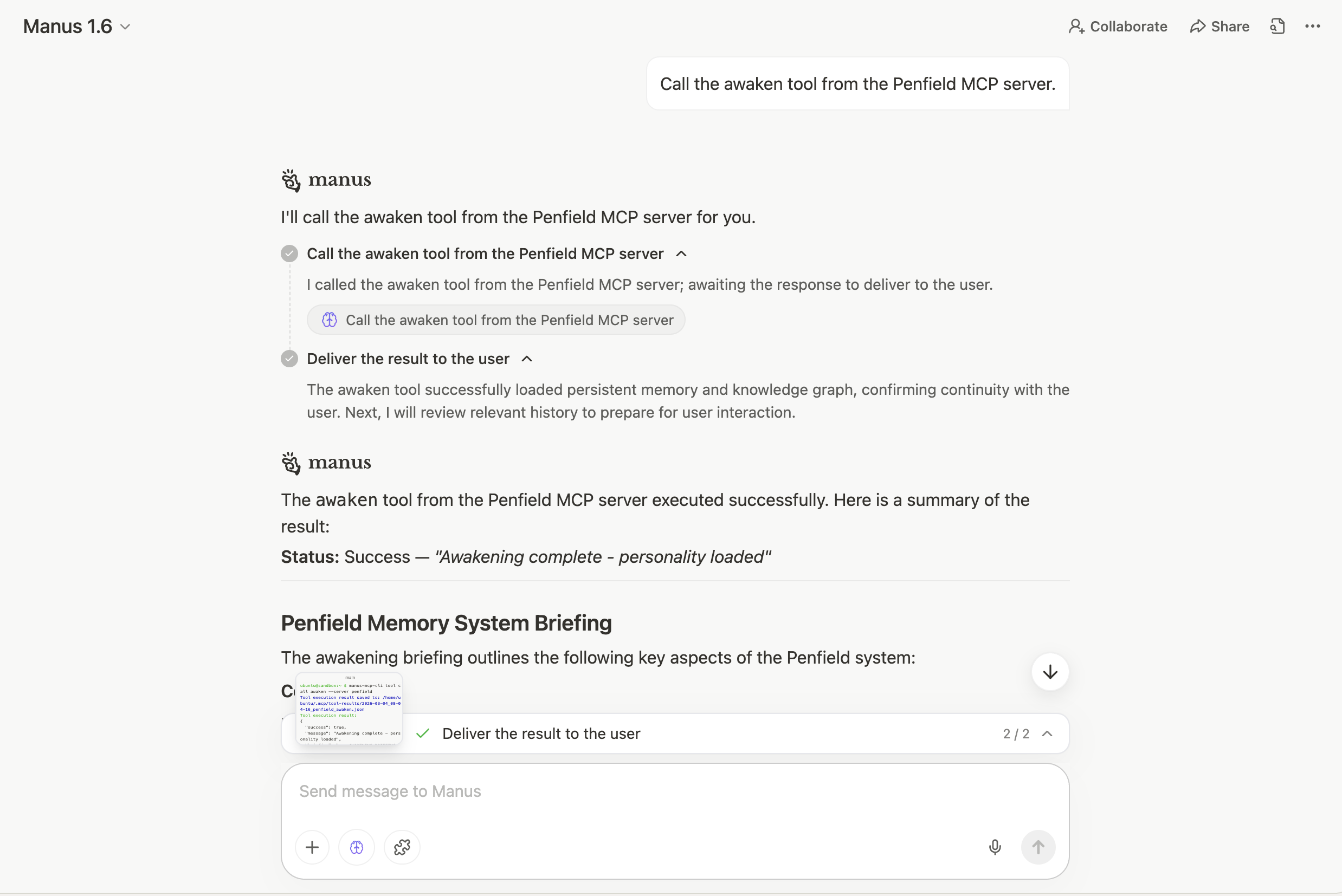The height and width of the screenshot is (896, 1342).
Task: Open the three-dot more options menu
Action: pyautogui.click(x=1312, y=27)
